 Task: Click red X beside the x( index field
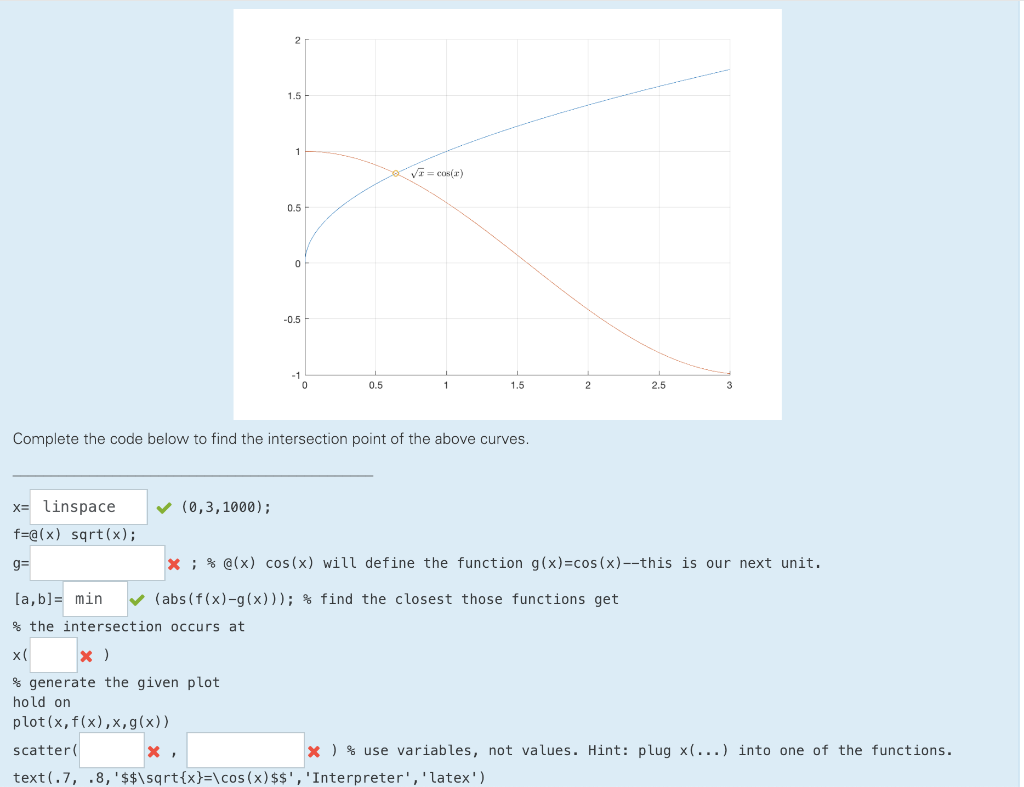(88, 655)
